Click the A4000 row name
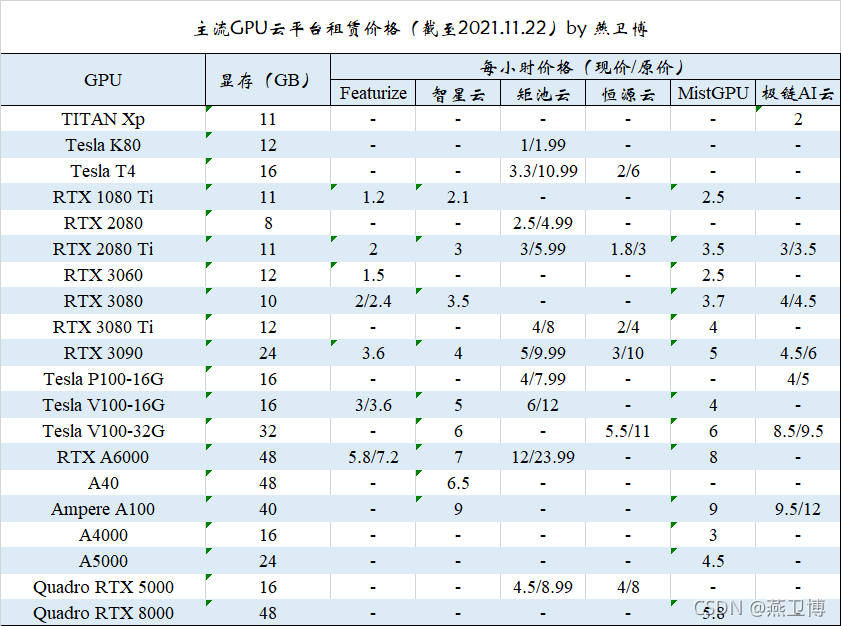The image size is (841, 626). (102, 535)
